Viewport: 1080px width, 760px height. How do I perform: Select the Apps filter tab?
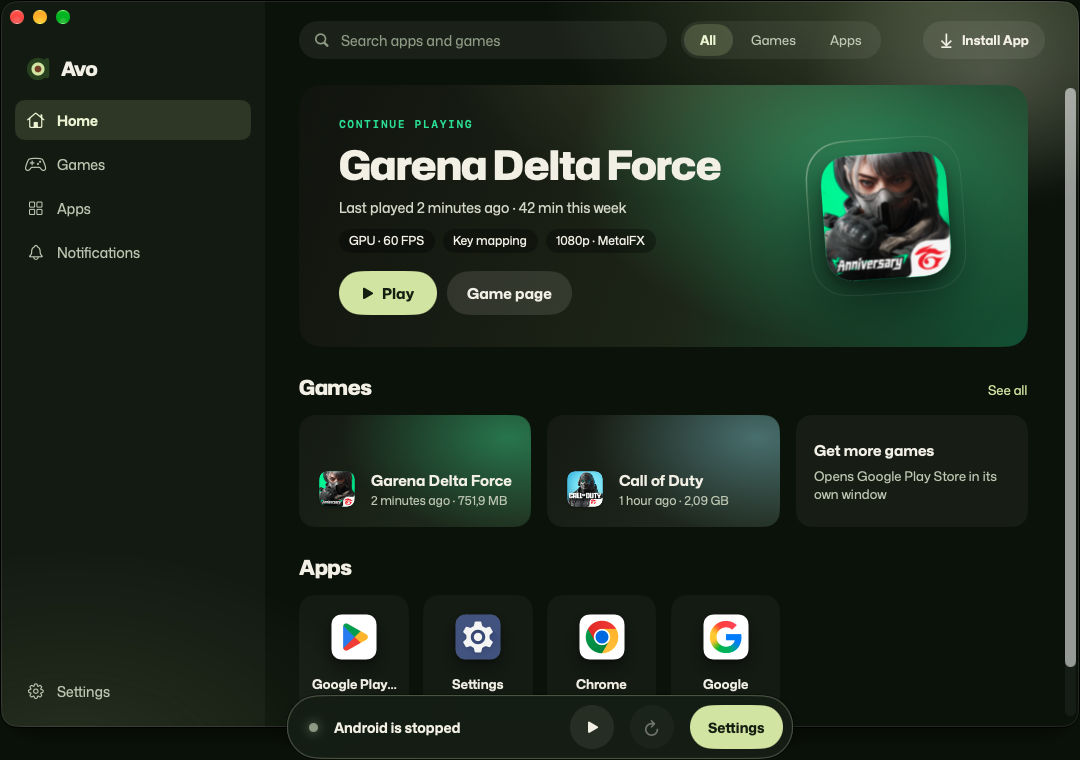coord(845,41)
